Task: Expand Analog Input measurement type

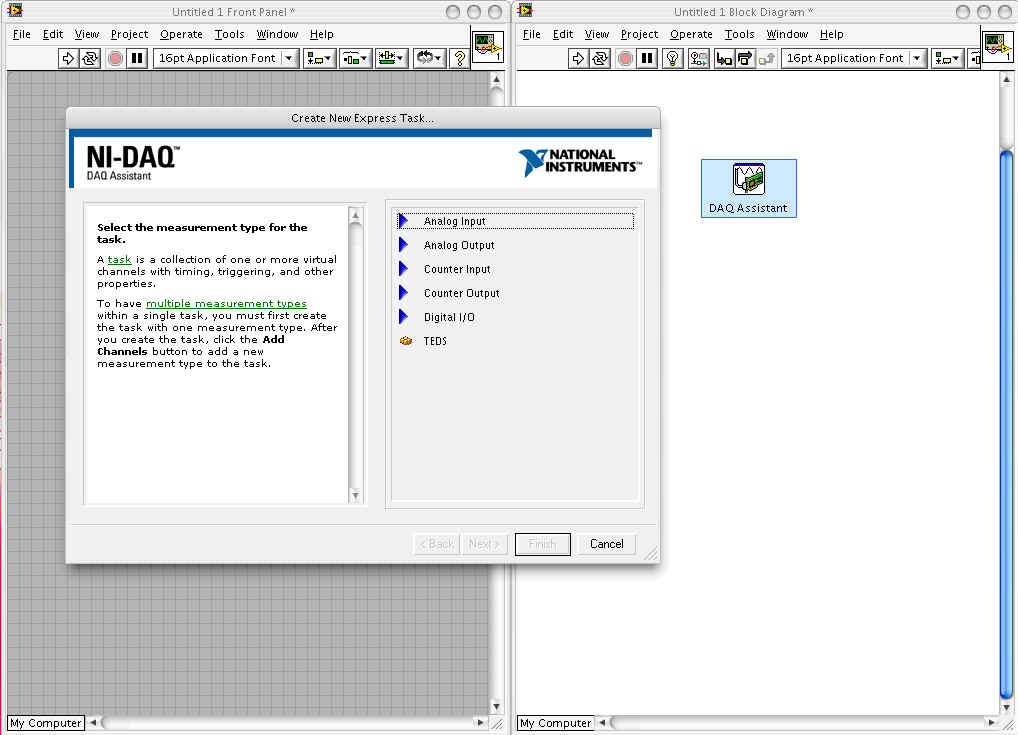Action: pyautogui.click(x=403, y=221)
